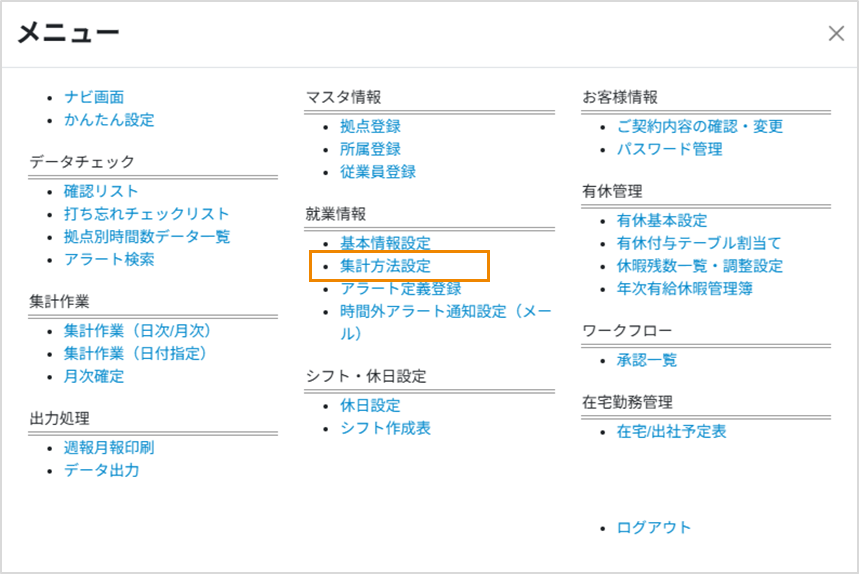
Task: Select 打ち忘れチェックリスト
Action: coord(146,214)
